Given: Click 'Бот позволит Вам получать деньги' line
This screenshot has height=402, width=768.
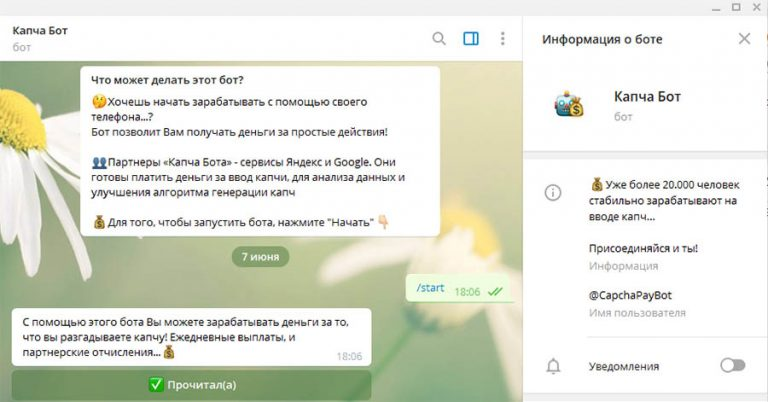Looking at the screenshot, I should (x=239, y=132).
